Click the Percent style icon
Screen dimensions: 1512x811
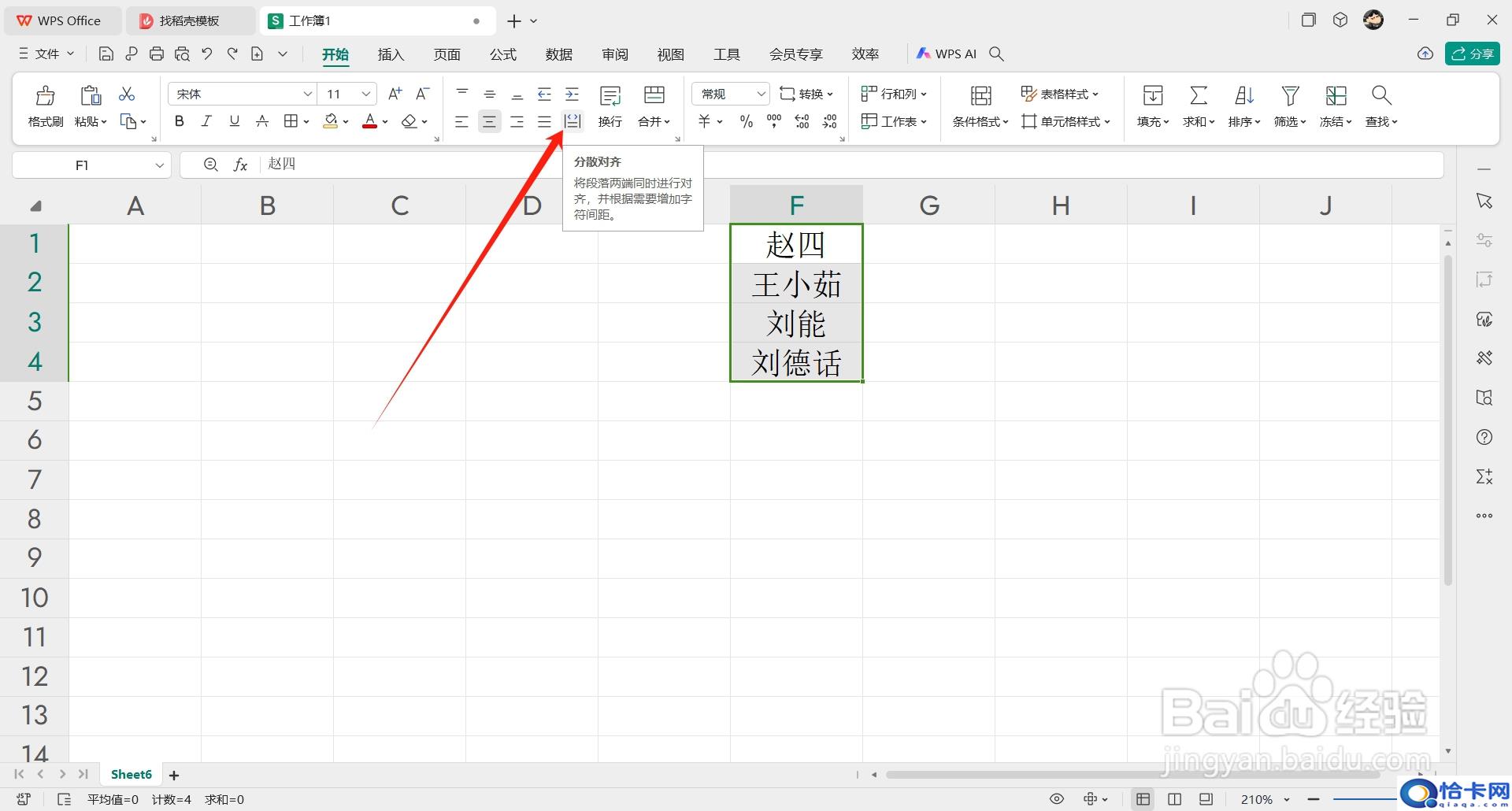coord(747,121)
